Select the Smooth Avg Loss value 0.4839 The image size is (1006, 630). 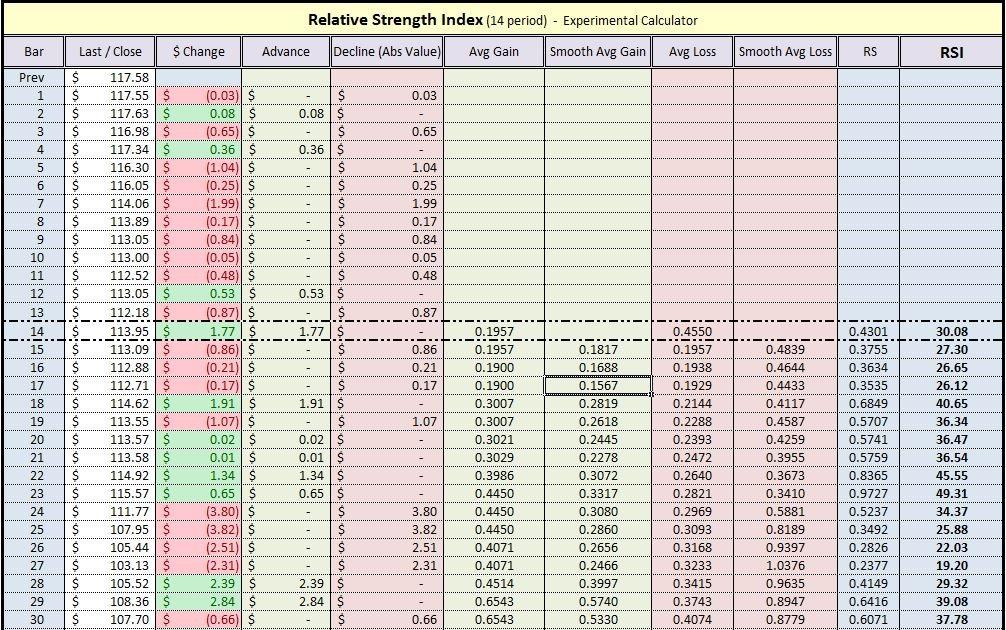click(785, 350)
